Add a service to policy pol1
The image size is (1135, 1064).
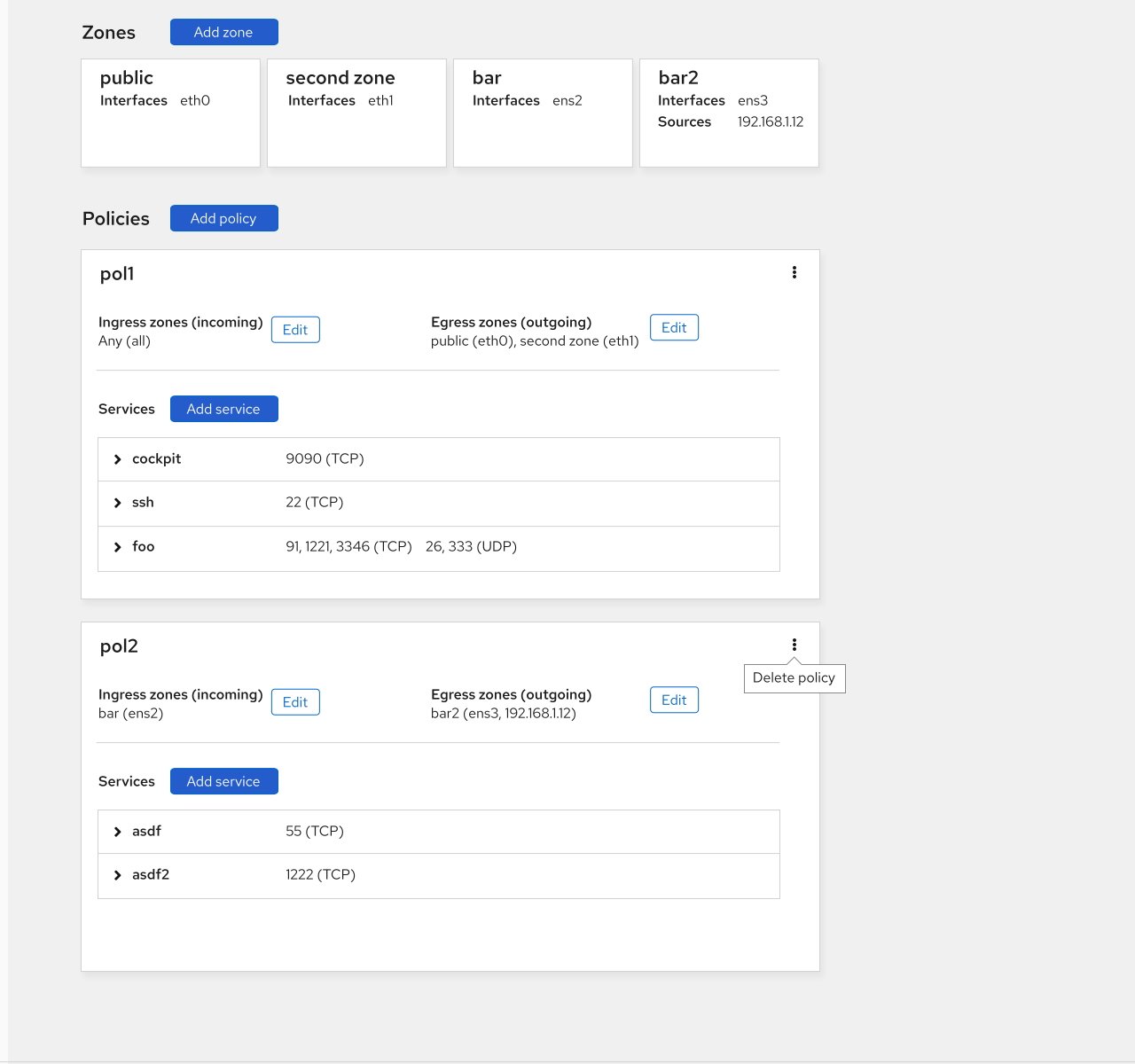tap(223, 409)
